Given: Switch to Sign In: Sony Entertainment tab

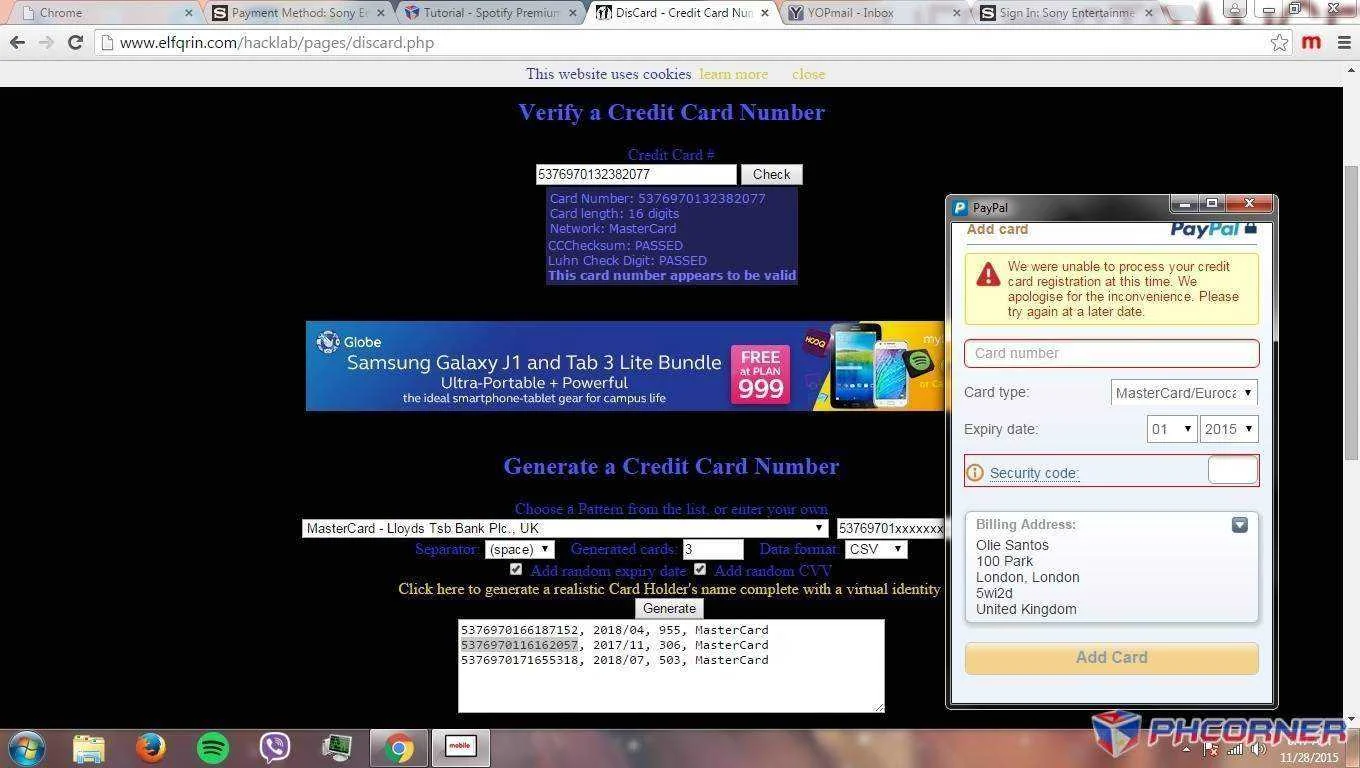Looking at the screenshot, I should click(x=1067, y=13).
